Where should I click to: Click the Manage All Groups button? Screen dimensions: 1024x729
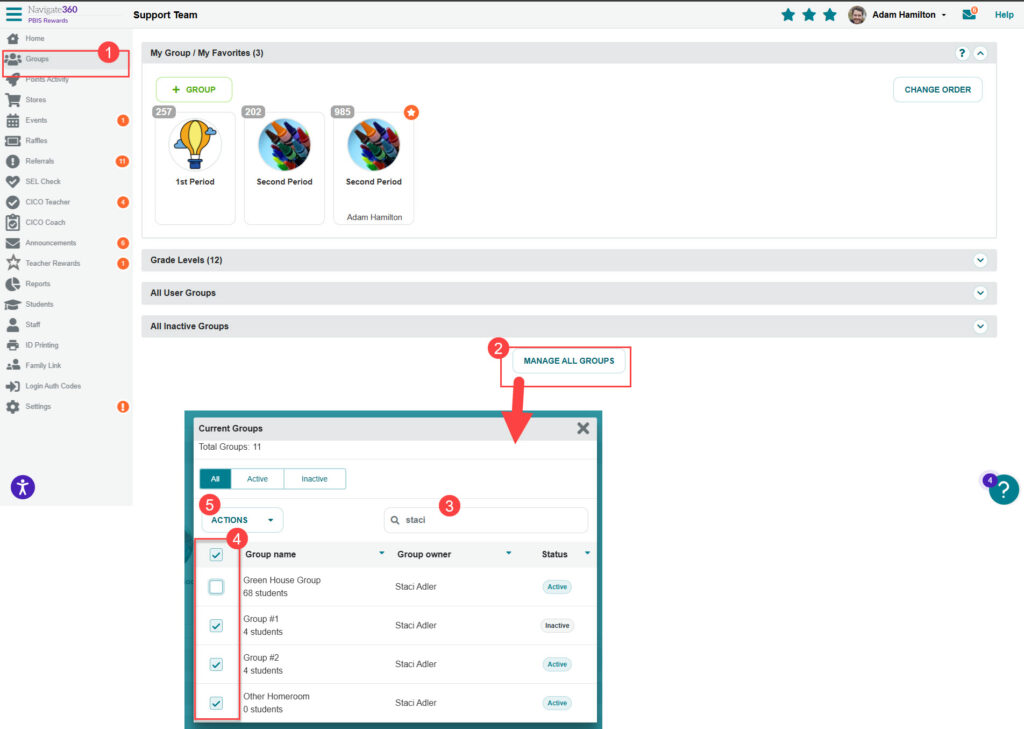(x=569, y=361)
